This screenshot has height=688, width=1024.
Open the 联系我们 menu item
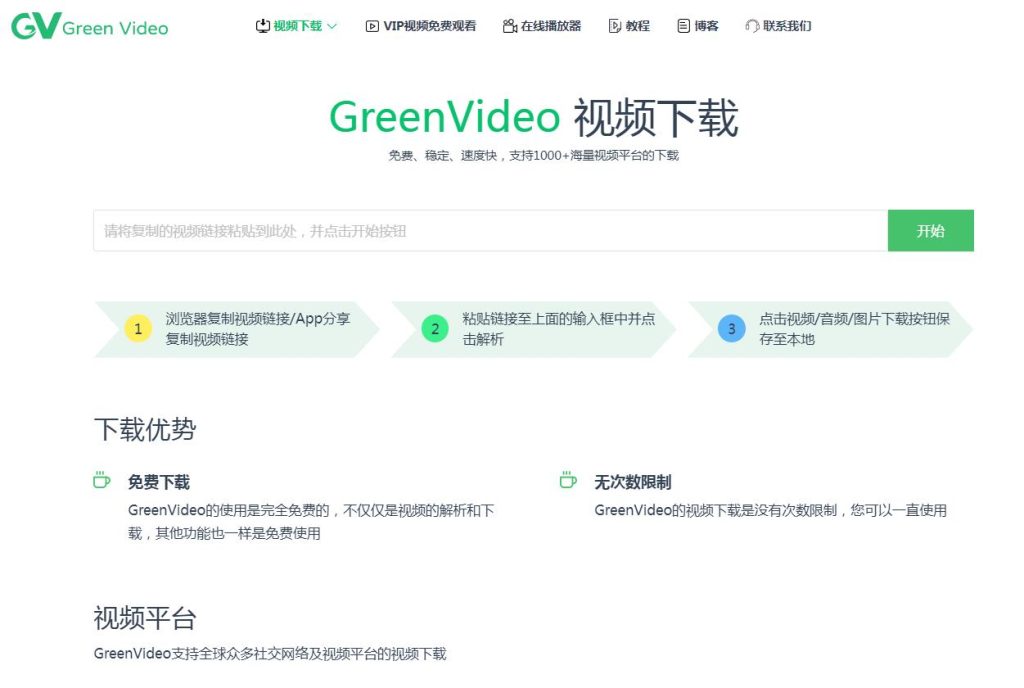click(787, 26)
